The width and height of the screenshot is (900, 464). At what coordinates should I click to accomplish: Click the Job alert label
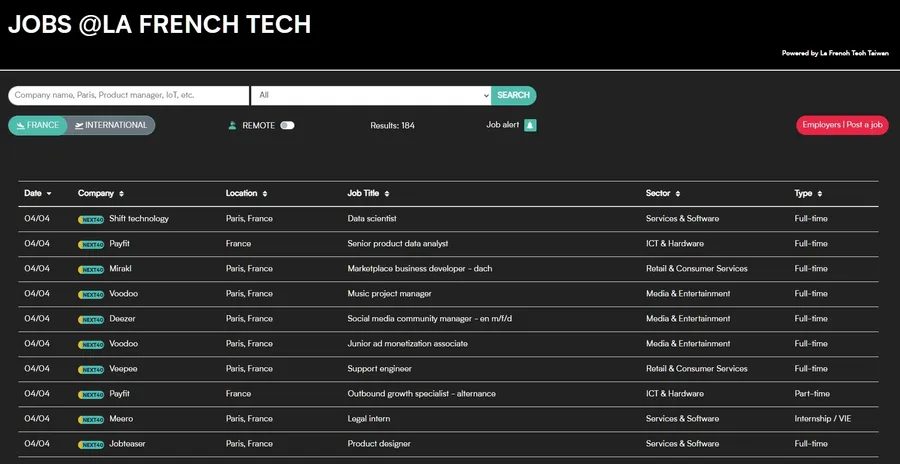pos(503,125)
